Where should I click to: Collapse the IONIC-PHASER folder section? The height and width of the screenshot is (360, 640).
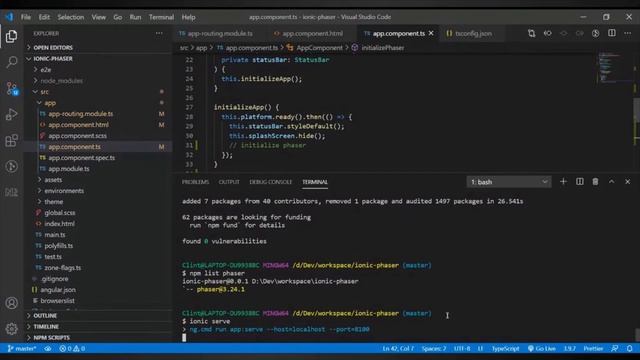pyautogui.click(x=53, y=59)
